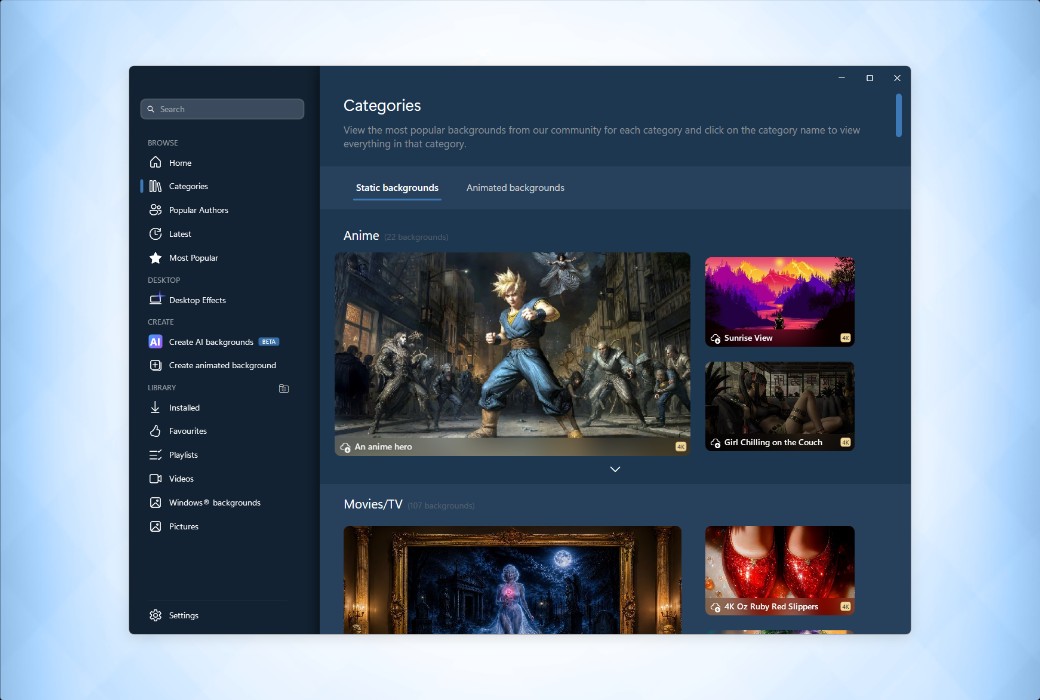1040x700 pixels.
Task: Click the Windows backgrounds image icon
Action: [x=155, y=502]
